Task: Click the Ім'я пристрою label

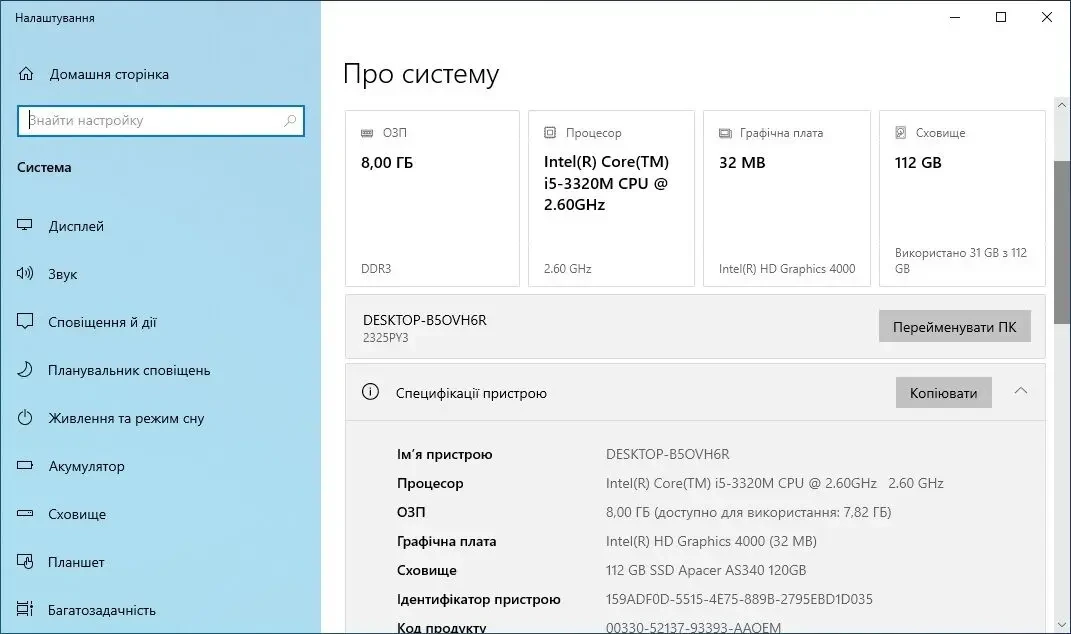Action: (444, 454)
